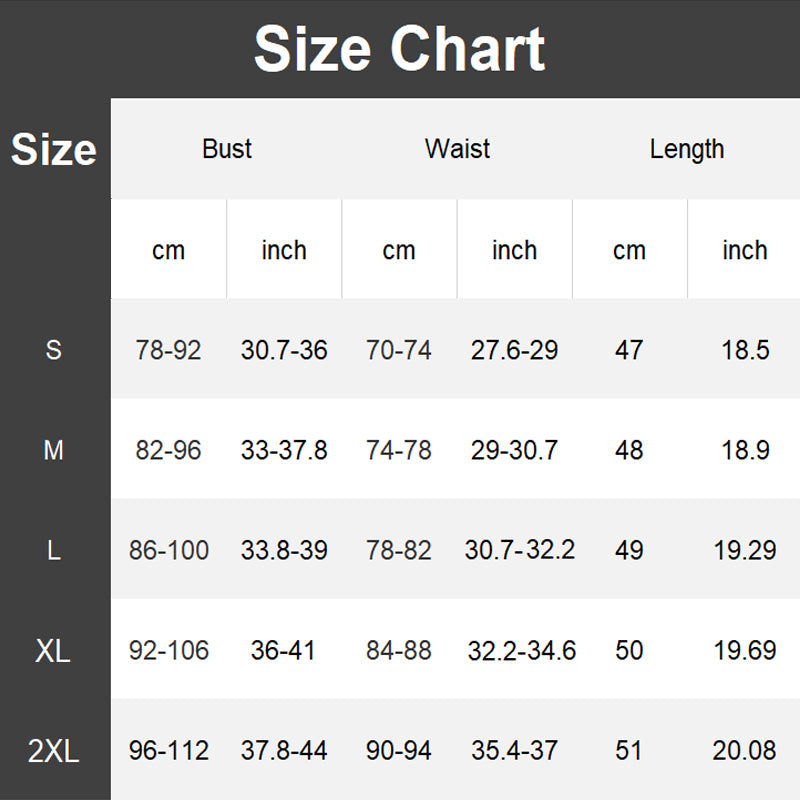Image resolution: width=800 pixels, height=800 pixels.
Task: Click the Size column header
Action: (x=54, y=150)
